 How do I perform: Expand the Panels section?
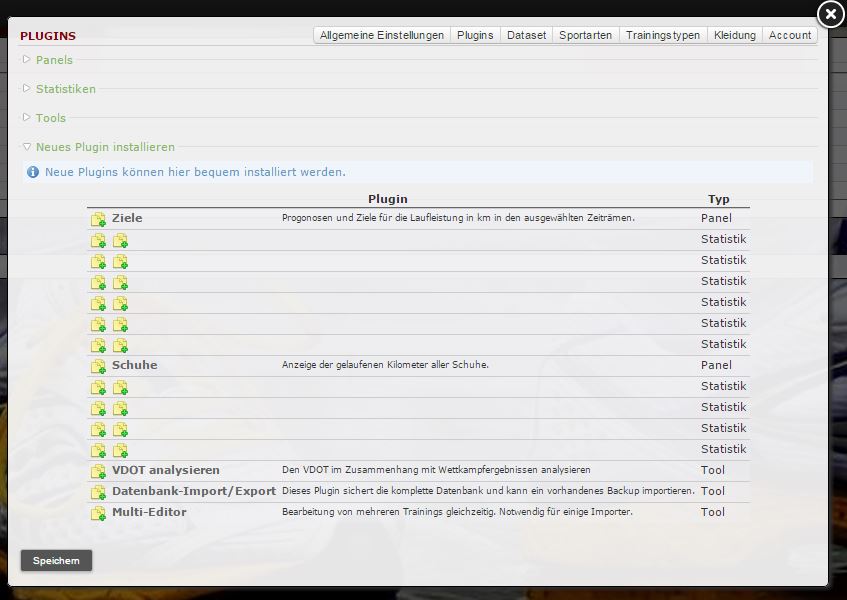pyautogui.click(x=54, y=60)
